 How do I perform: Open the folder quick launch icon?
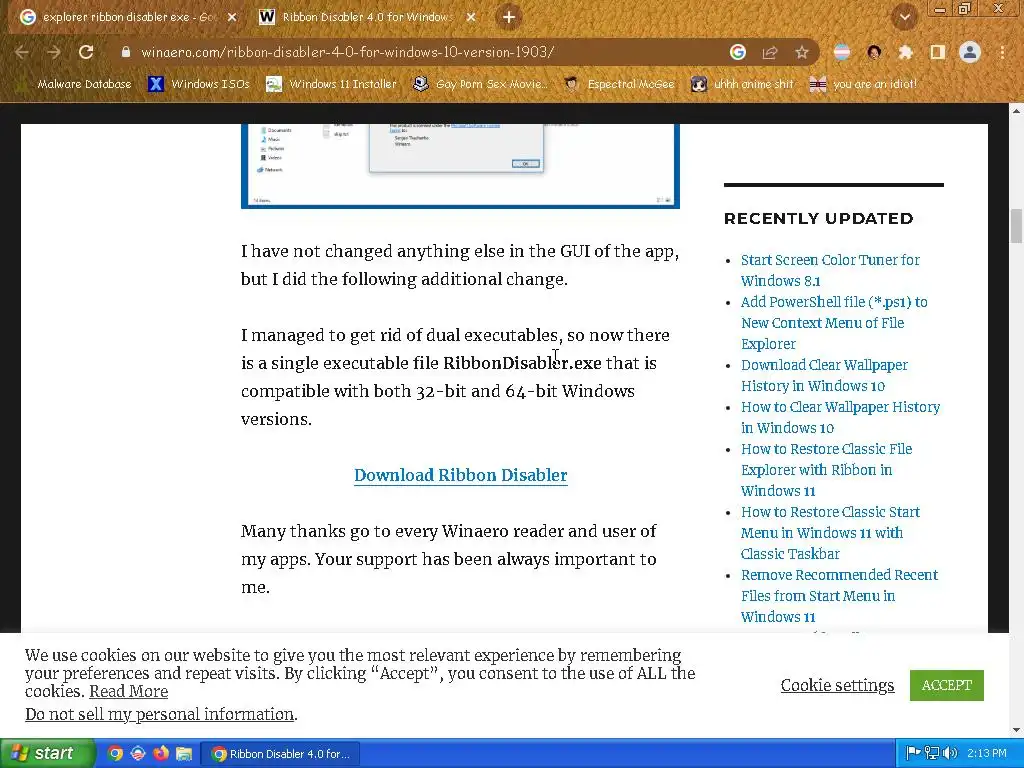tap(184, 754)
